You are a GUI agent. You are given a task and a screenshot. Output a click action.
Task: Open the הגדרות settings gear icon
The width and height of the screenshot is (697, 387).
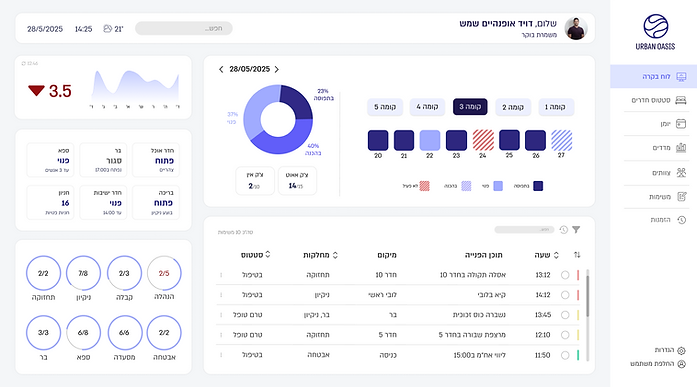(681, 351)
